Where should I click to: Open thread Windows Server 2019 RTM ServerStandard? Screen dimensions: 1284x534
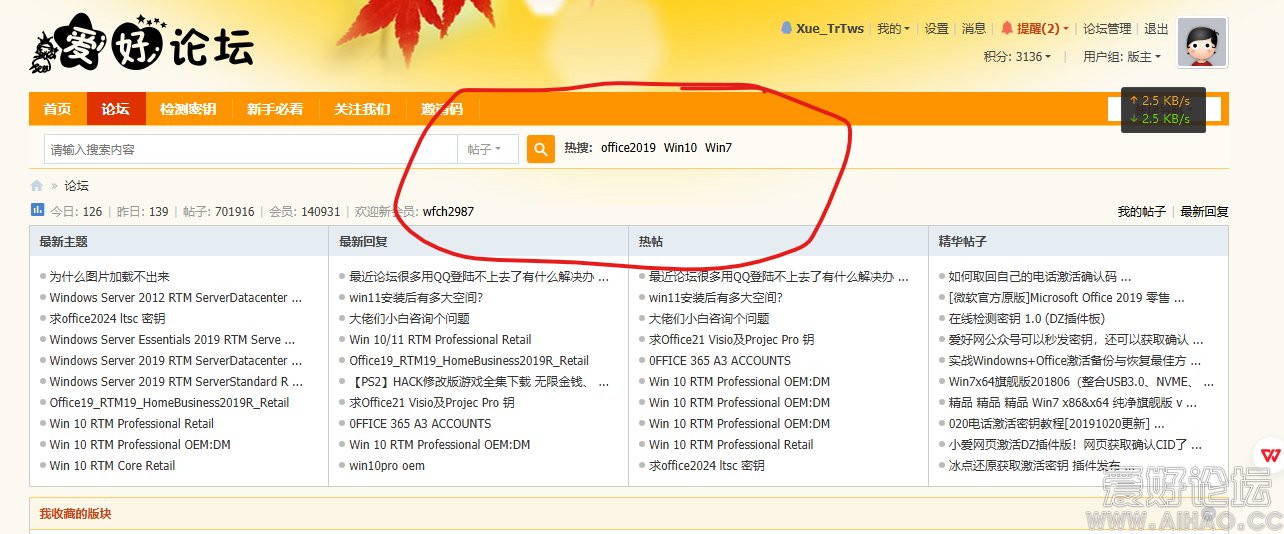click(176, 382)
